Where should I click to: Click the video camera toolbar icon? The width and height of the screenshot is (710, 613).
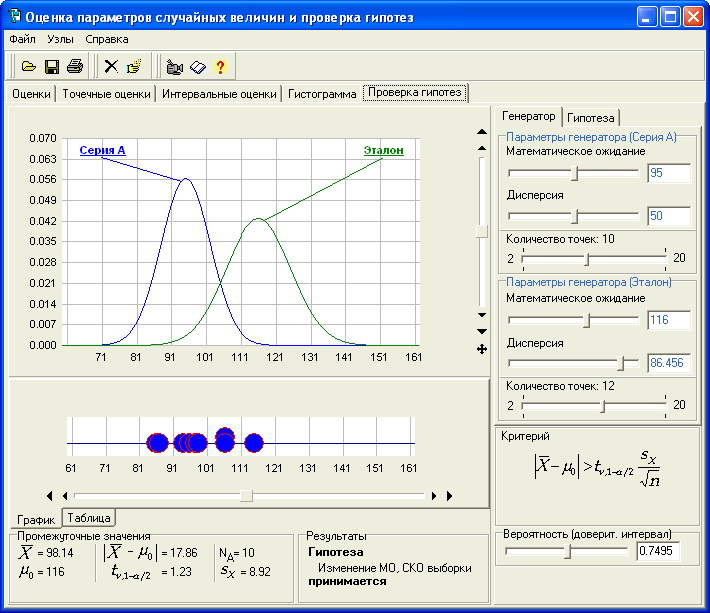[174, 67]
